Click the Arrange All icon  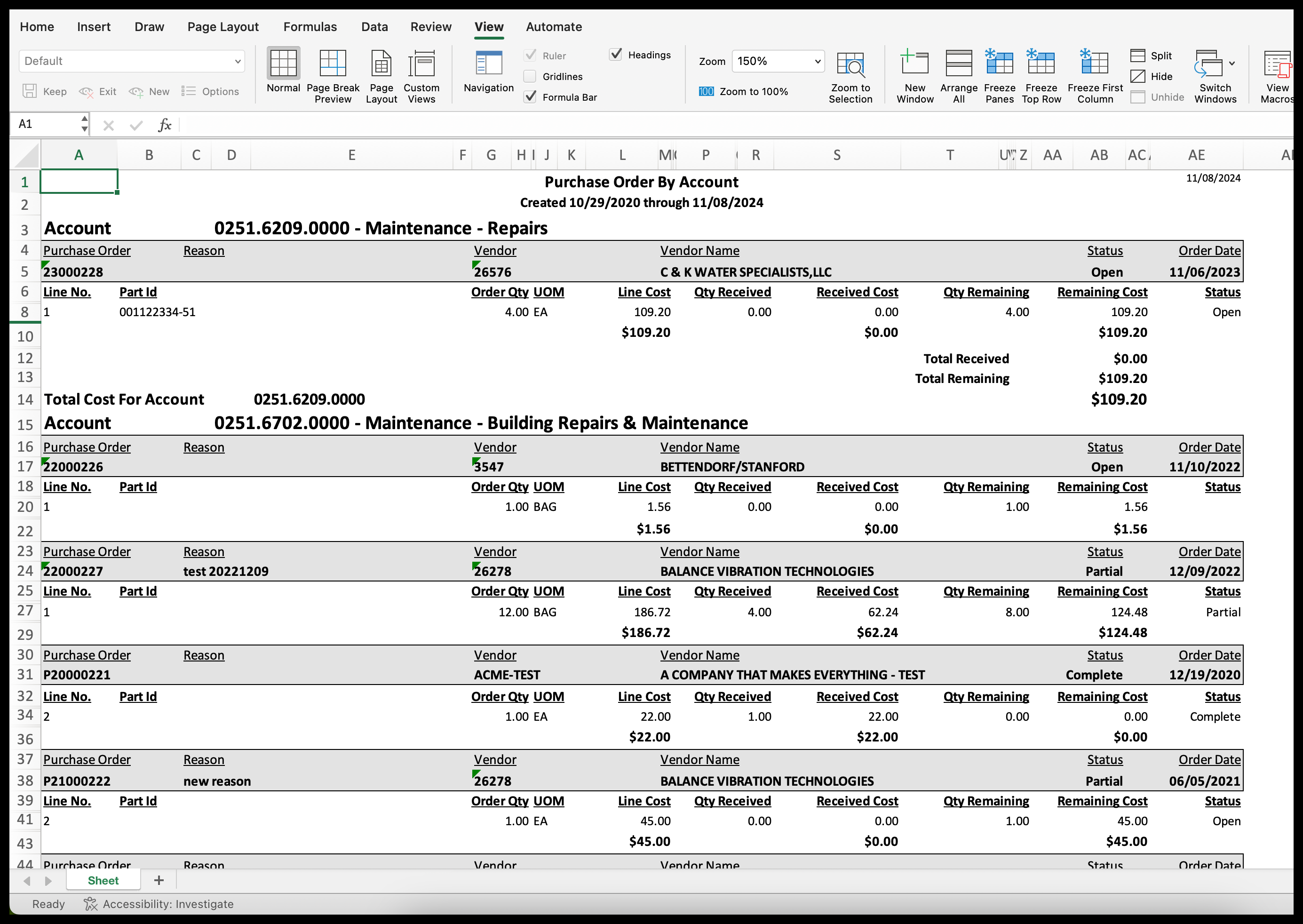pyautogui.click(x=958, y=64)
